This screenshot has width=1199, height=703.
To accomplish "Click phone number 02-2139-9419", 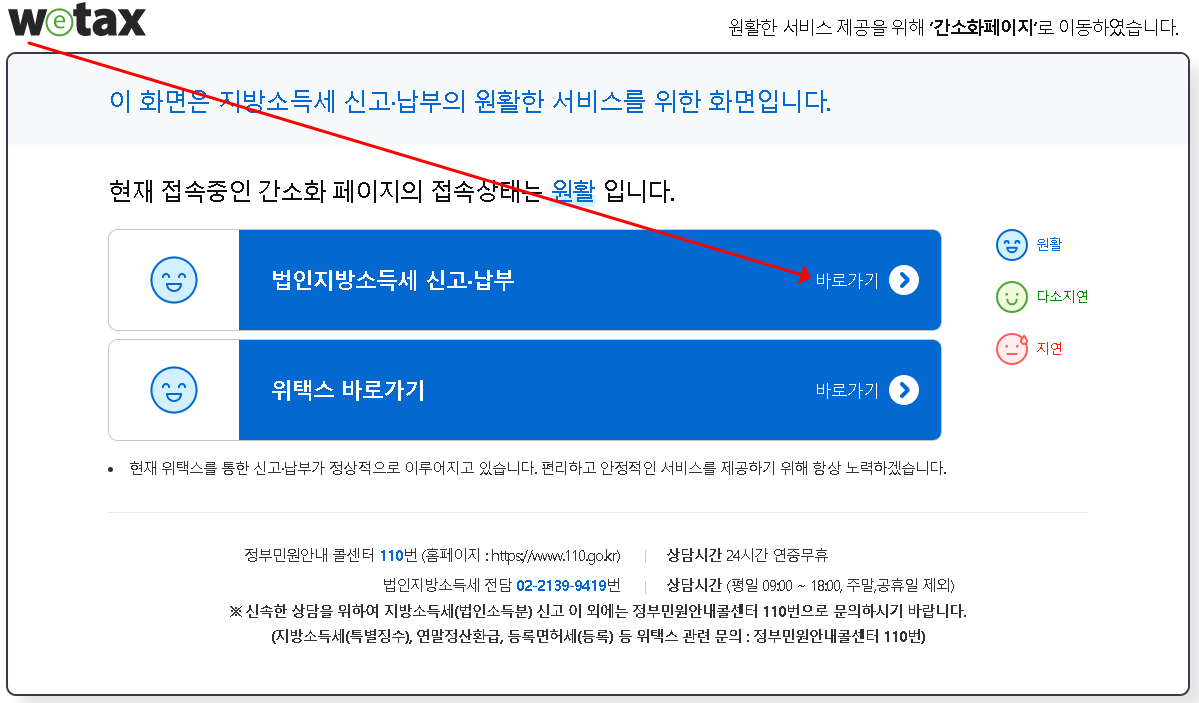I will (x=561, y=586).
